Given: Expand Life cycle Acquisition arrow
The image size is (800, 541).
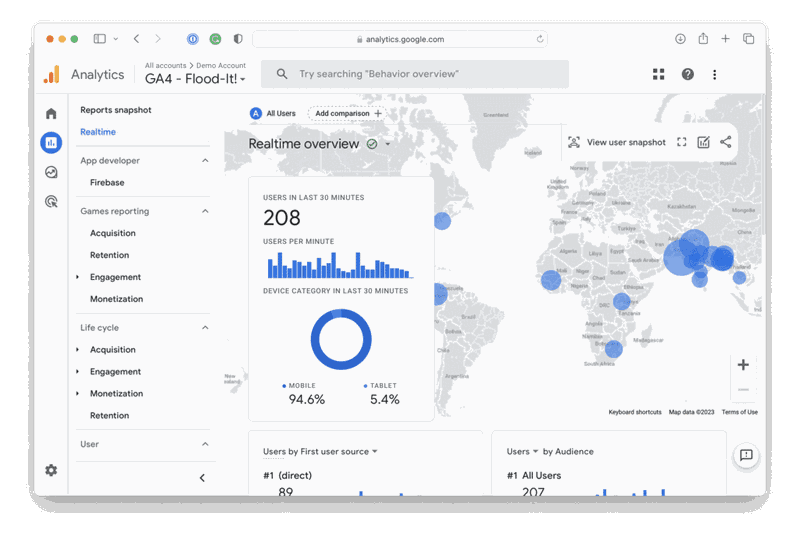Looking at the screenshot, I should [x=78, y=350].
